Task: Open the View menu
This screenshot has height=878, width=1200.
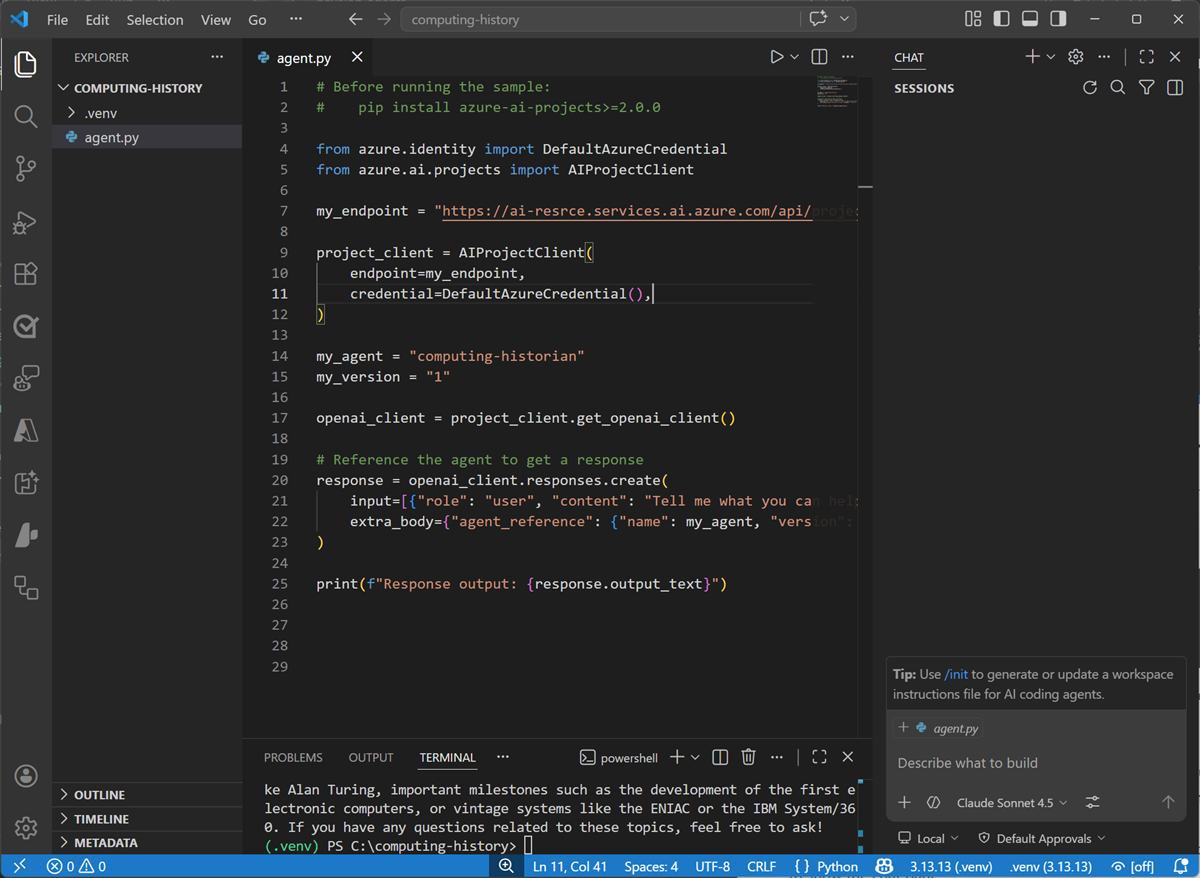Action: coord(215,19)
